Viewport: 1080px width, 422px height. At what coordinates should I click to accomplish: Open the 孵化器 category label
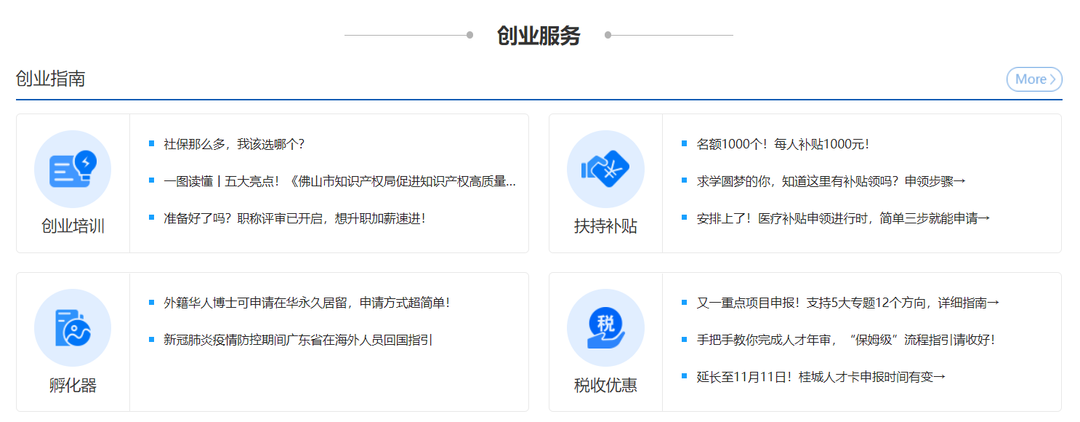pos(72,385)
